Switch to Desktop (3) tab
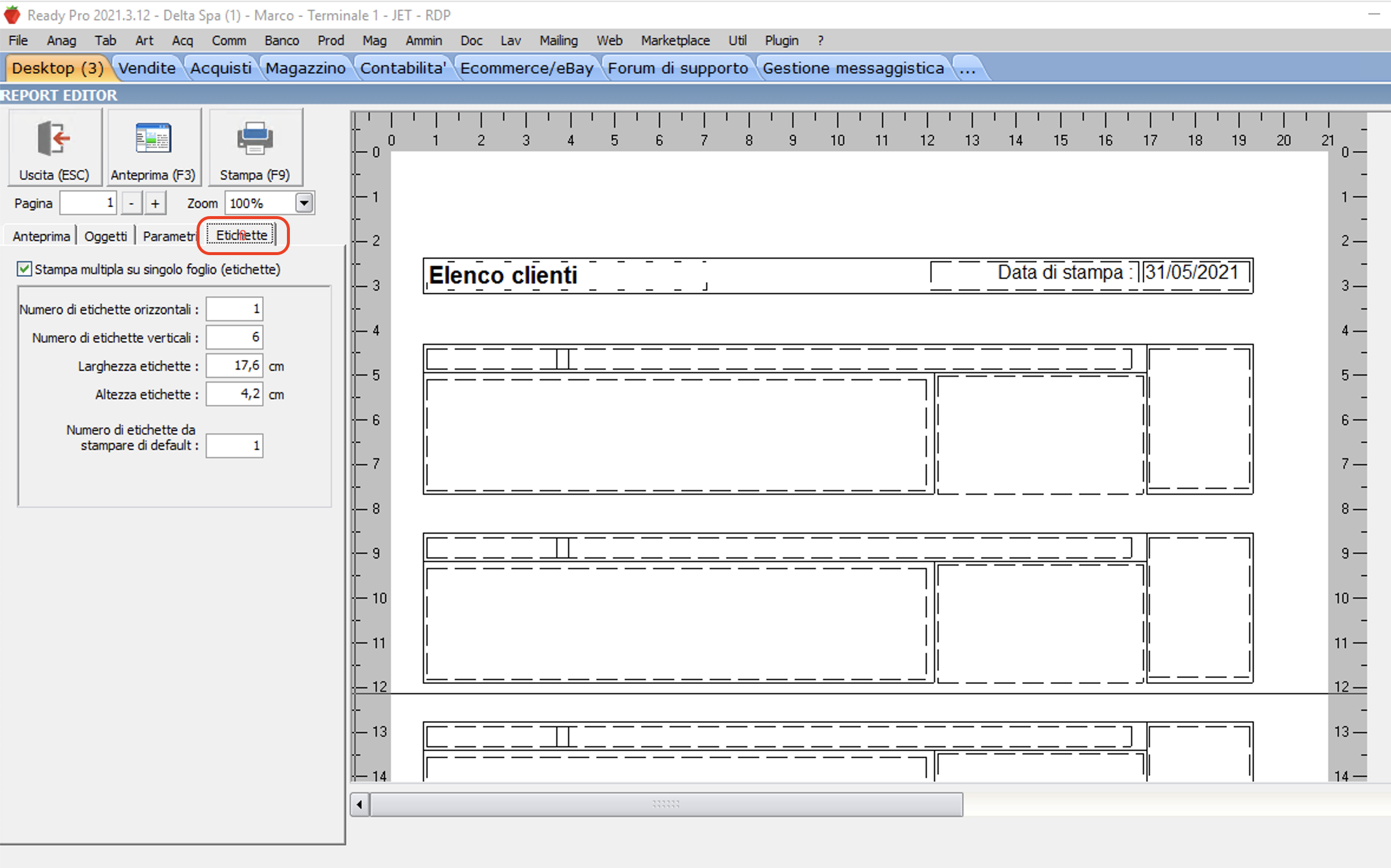1391x868 pixels. (57, 68)
